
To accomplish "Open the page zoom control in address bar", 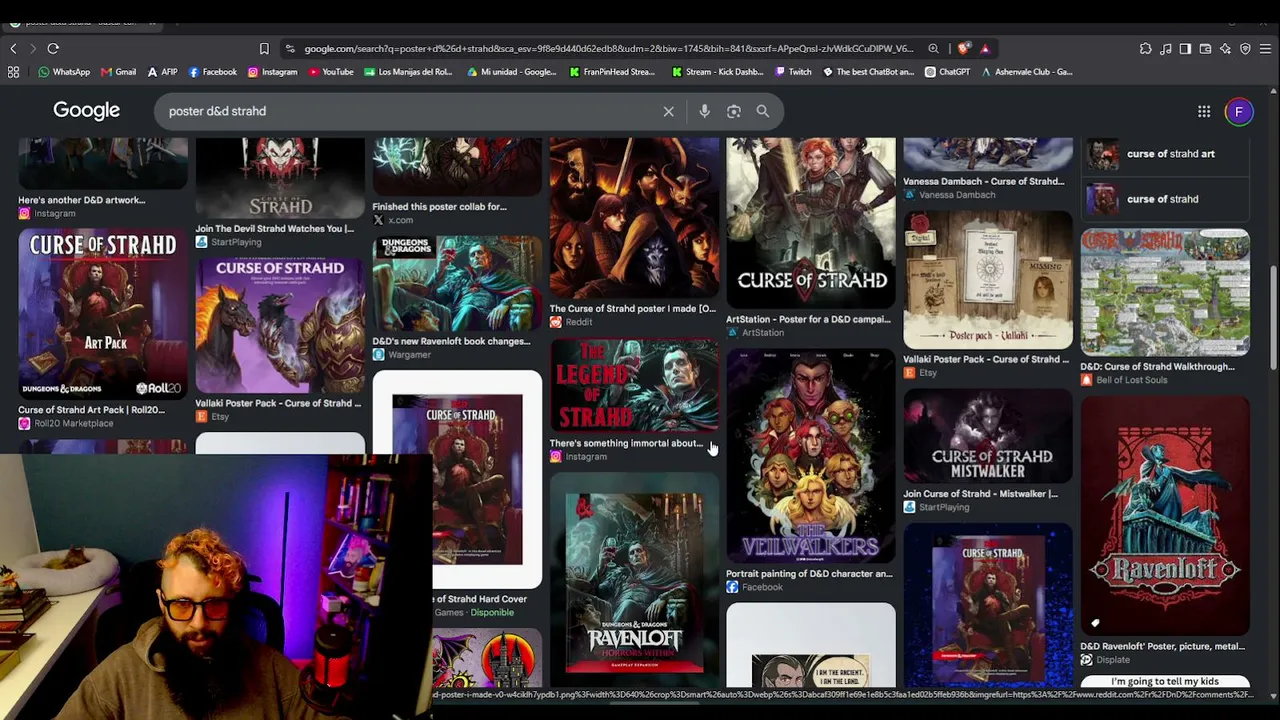I will tap(933, 48).
